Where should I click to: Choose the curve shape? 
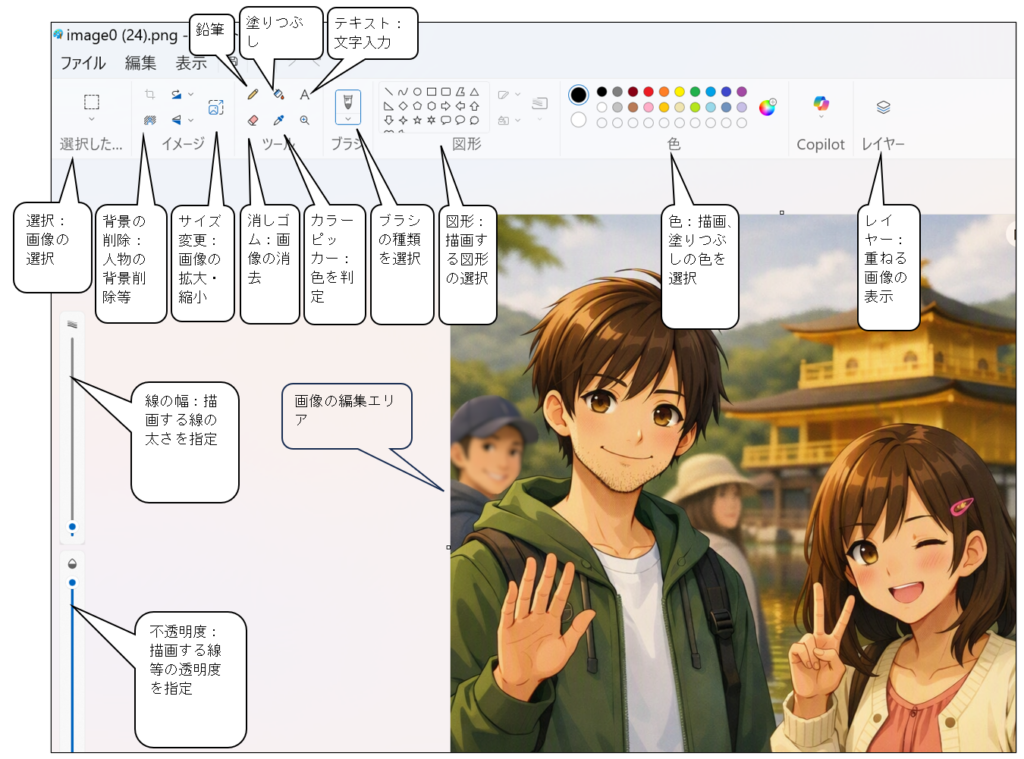click(403, 92)
